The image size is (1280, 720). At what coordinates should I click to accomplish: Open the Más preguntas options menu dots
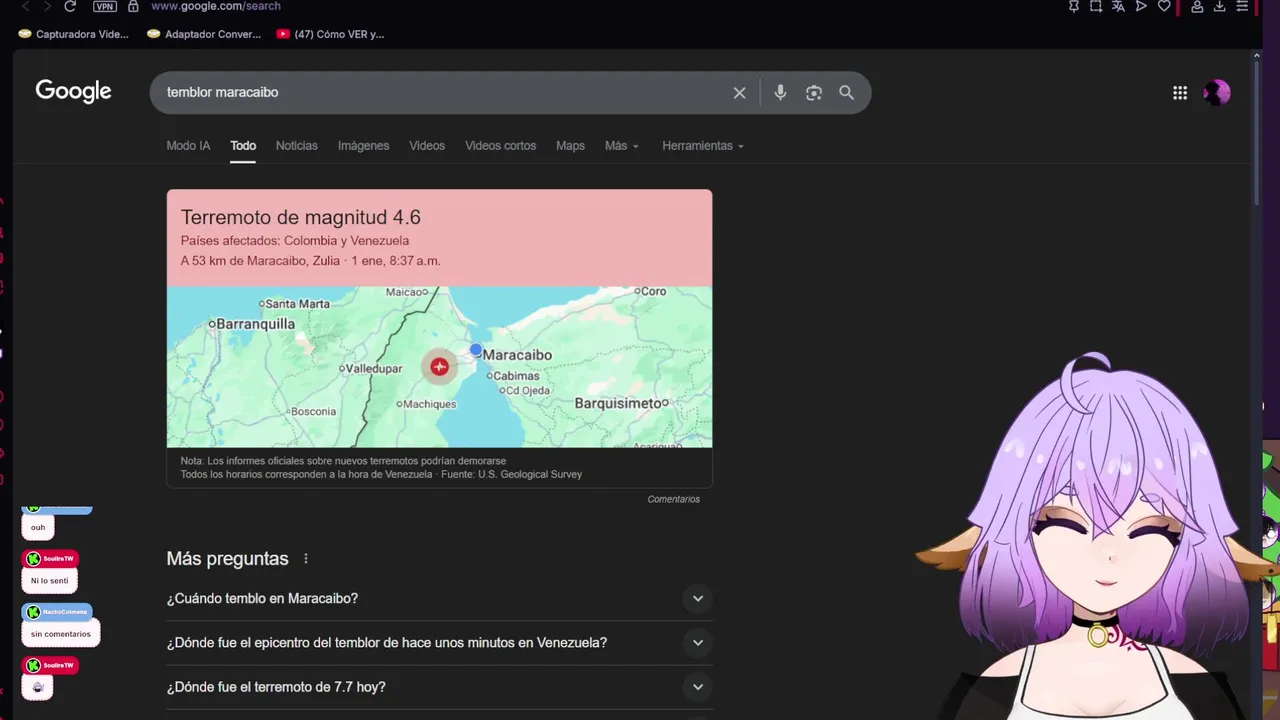click(x=306, y=559)
